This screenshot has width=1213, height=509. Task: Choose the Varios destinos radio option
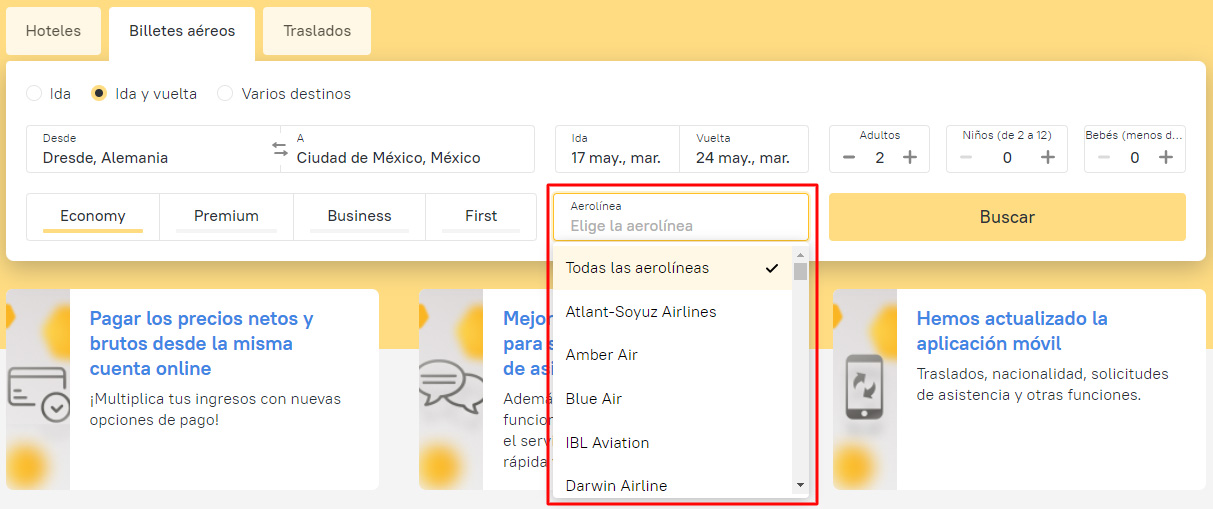coord(225,94)
